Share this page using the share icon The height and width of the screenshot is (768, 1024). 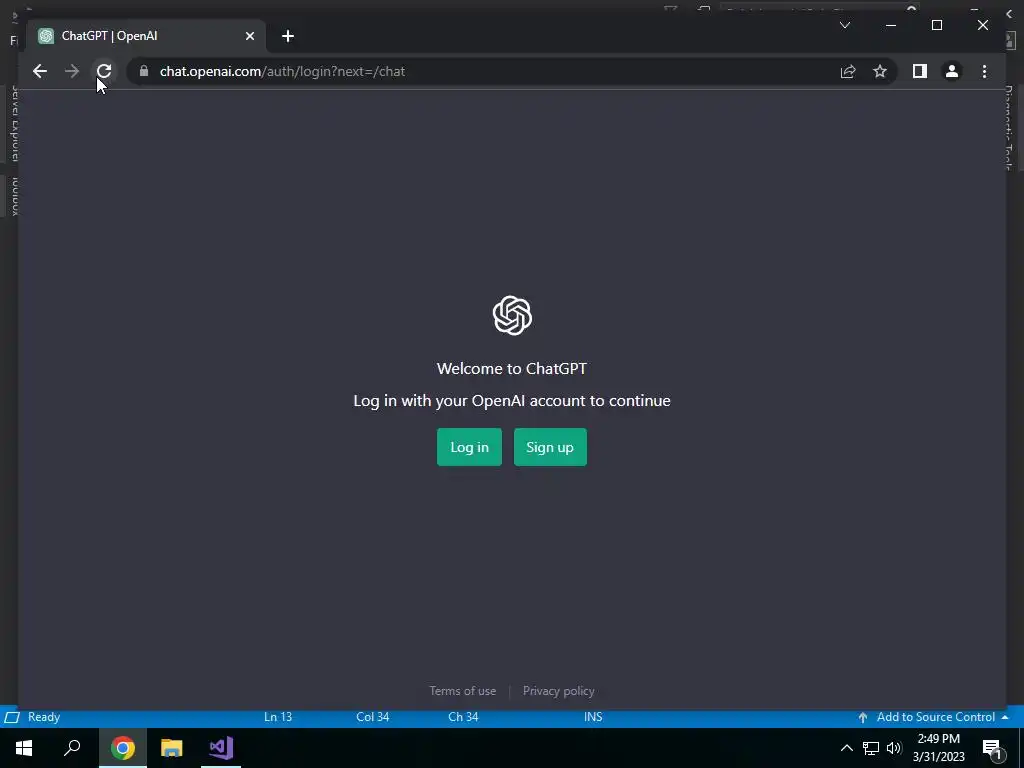848,71
